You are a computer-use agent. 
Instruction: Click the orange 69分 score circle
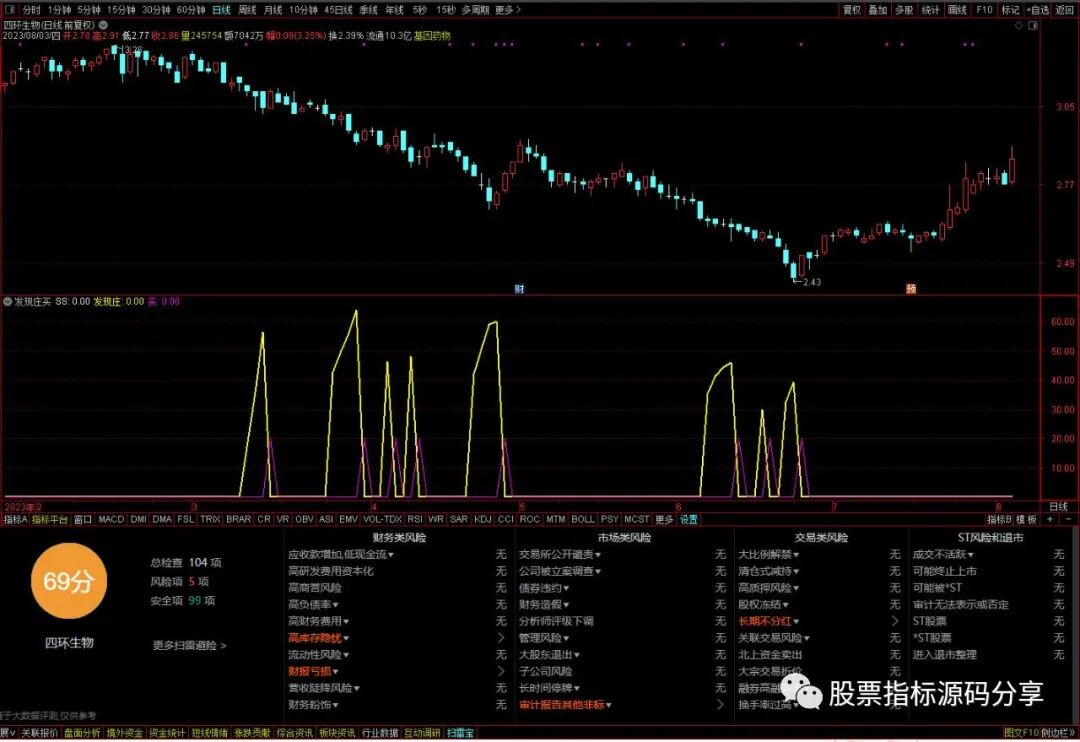[69, 581]
